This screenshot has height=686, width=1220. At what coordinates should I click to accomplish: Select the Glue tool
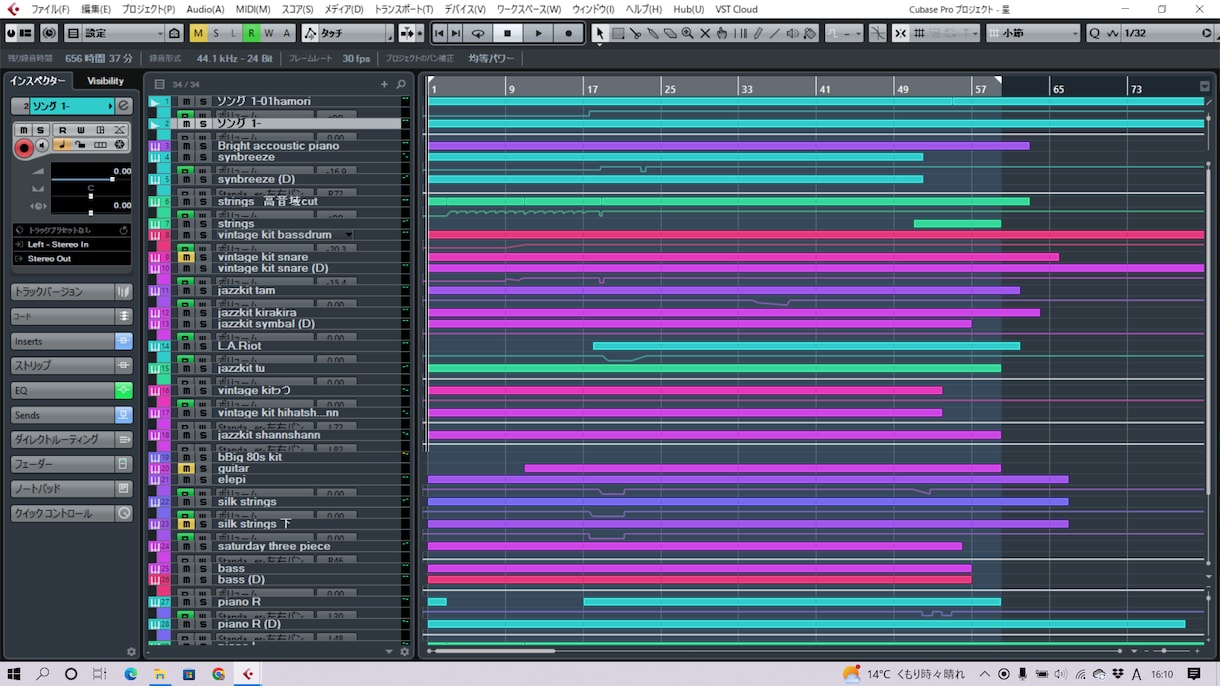point(652,33)
